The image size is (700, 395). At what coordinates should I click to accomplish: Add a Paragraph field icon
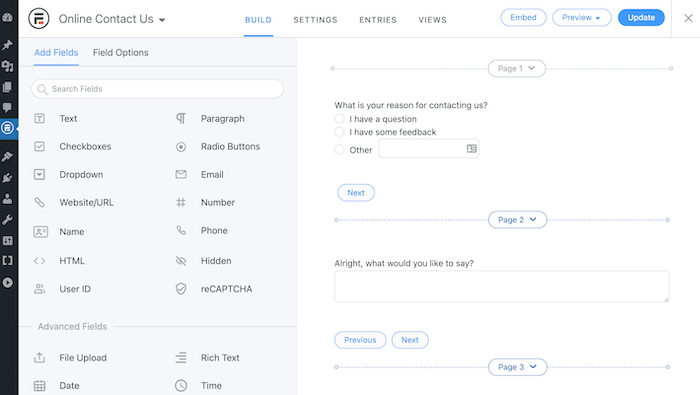[x=181, y=118]
